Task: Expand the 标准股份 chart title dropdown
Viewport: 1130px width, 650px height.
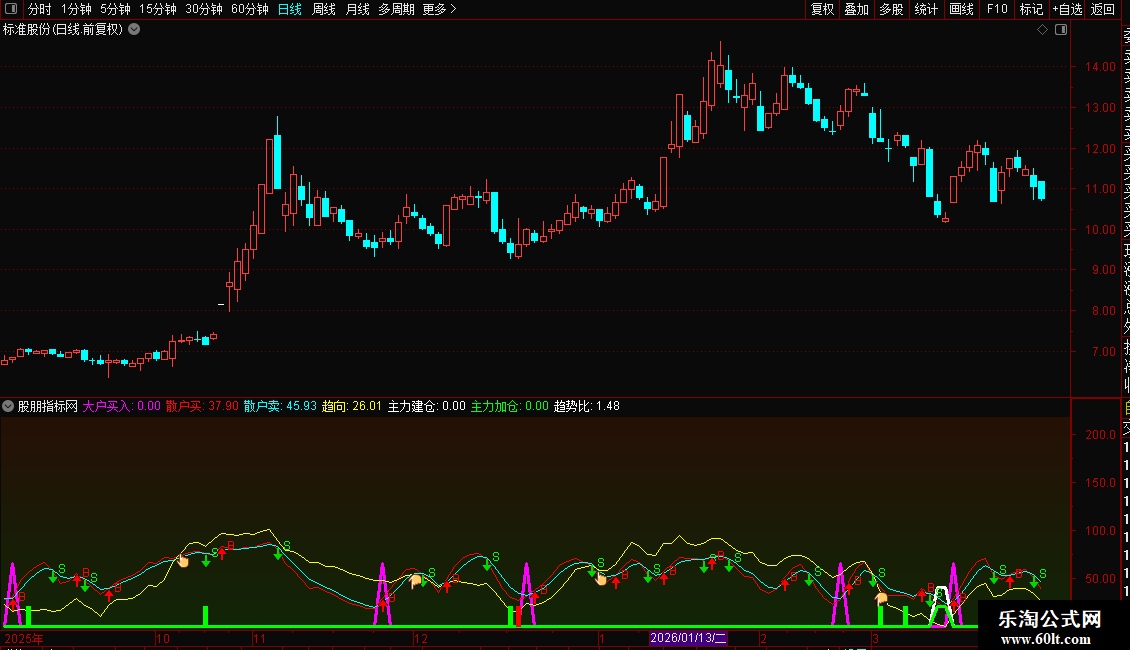Action: pyautogui.click(x=134, y=30)
